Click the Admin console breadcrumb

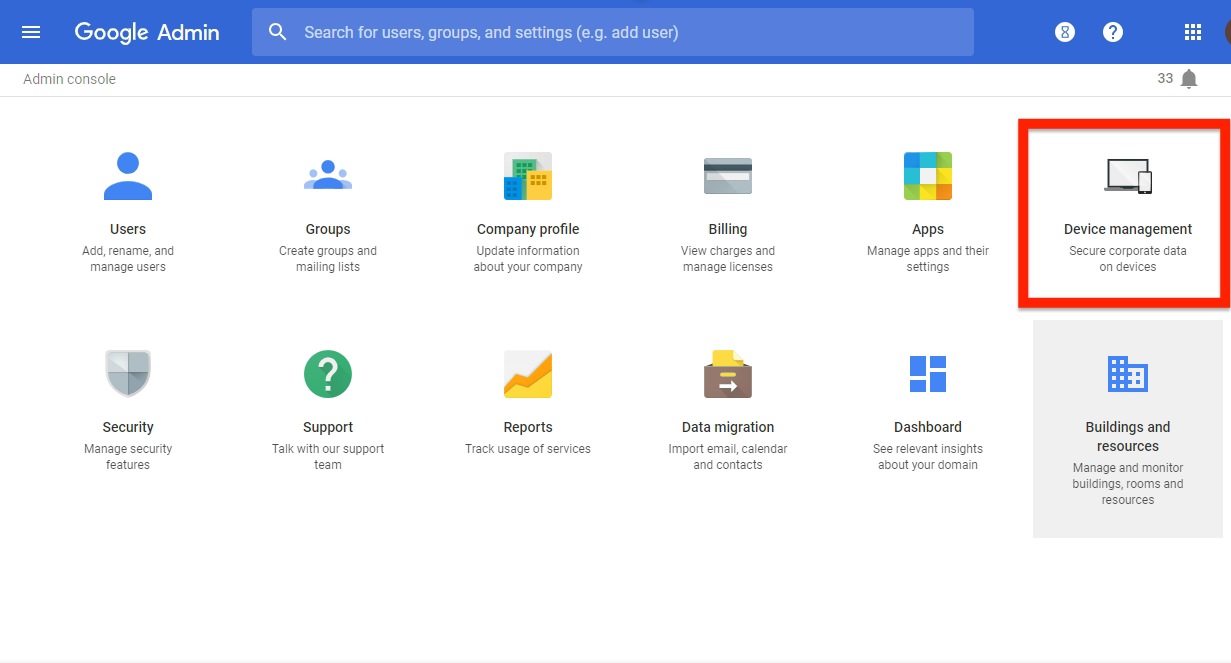(70, 79)
